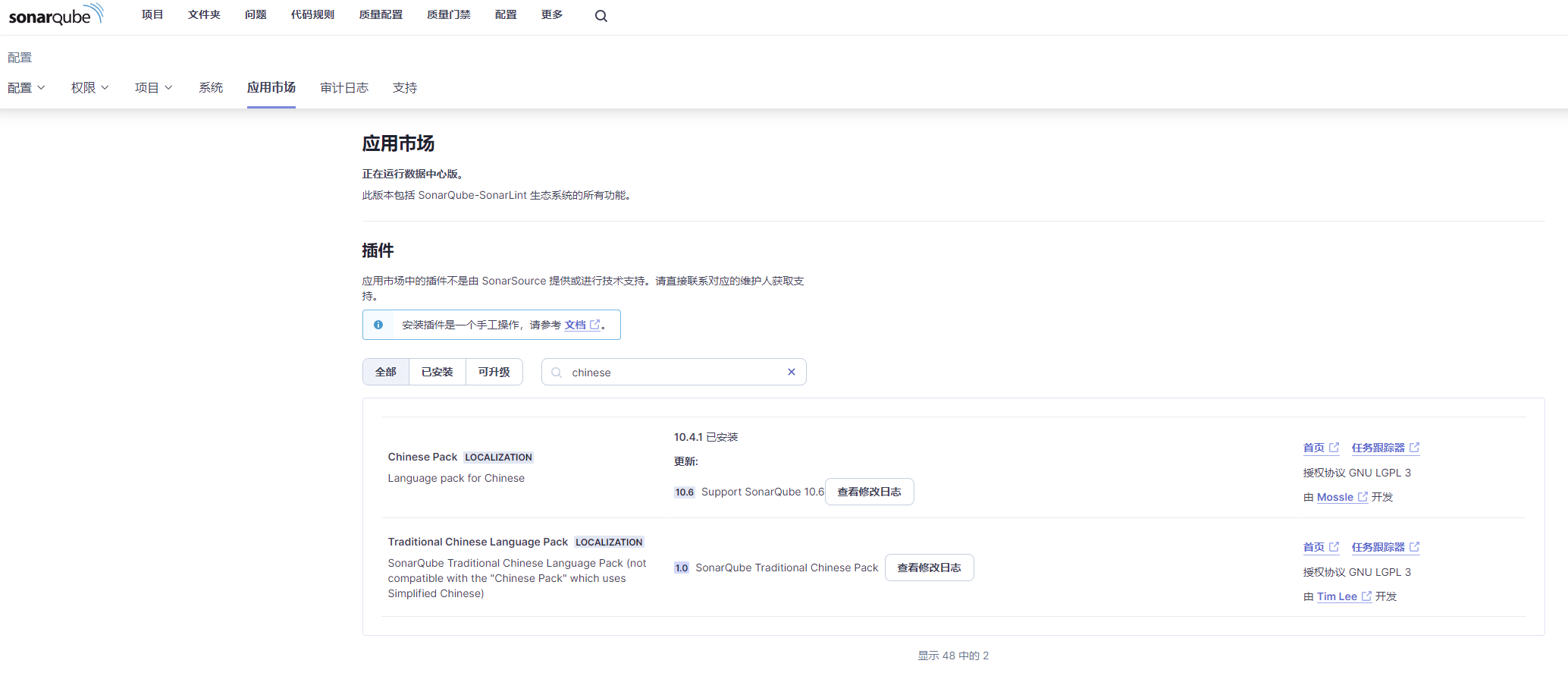Click the magnifier icon inside plugin search box
Image resolution: width=1568 pixels, height=695 pixels.
tap(557, 373)
